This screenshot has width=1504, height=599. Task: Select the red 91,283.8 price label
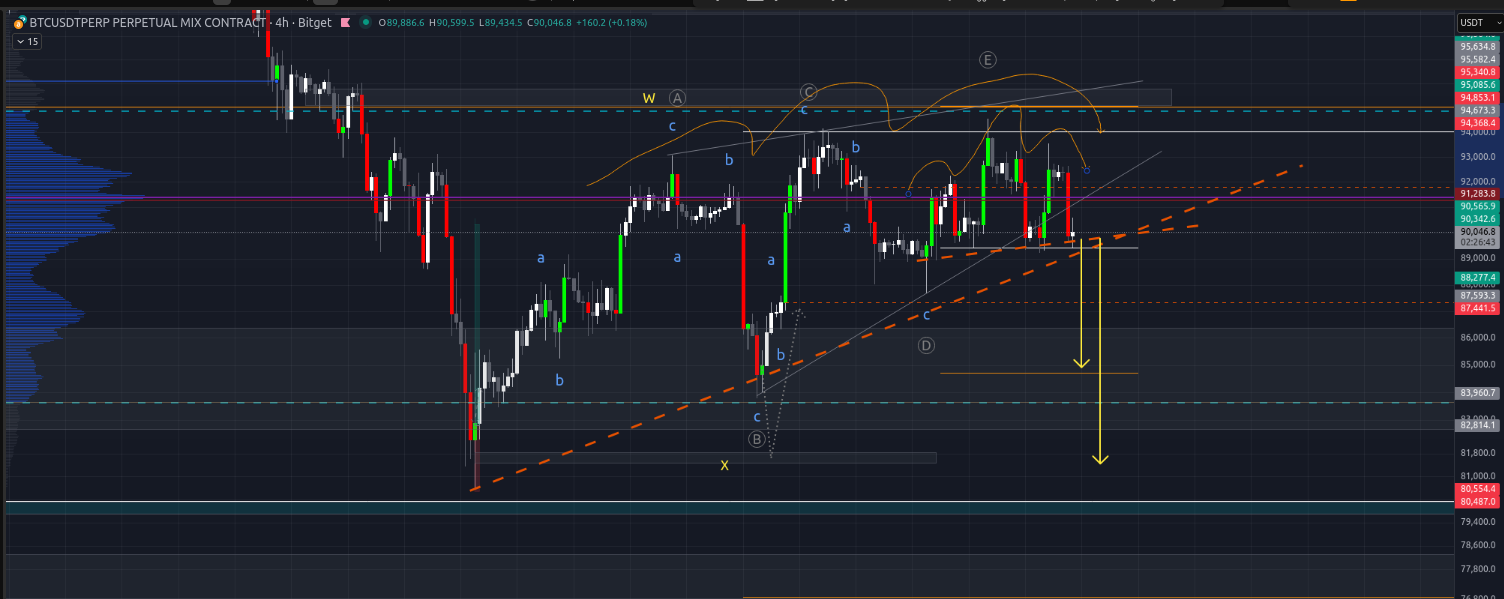[x=1477, y=194]
